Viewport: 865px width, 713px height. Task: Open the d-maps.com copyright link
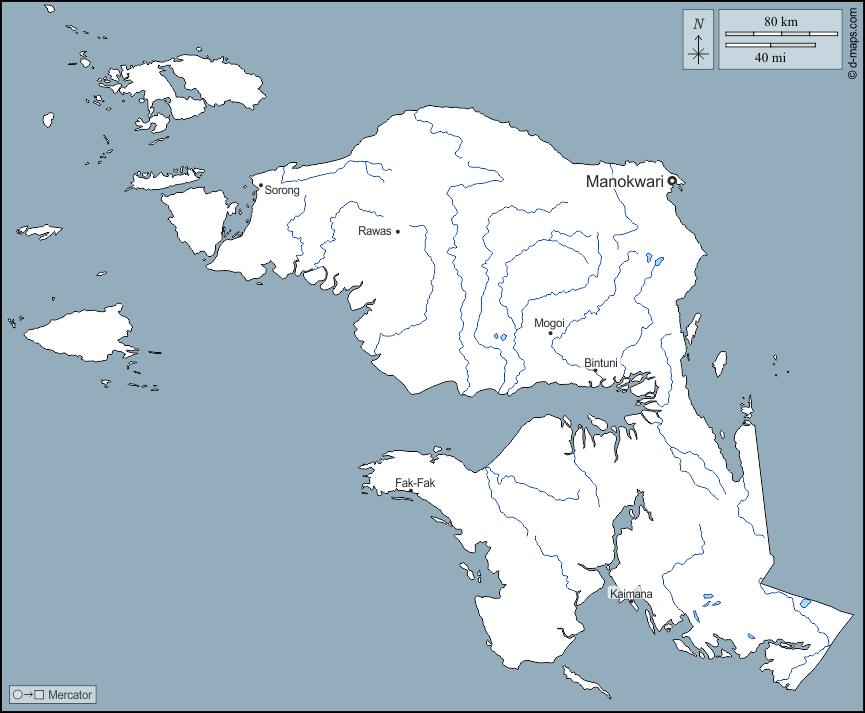click(x=852, y=40)
